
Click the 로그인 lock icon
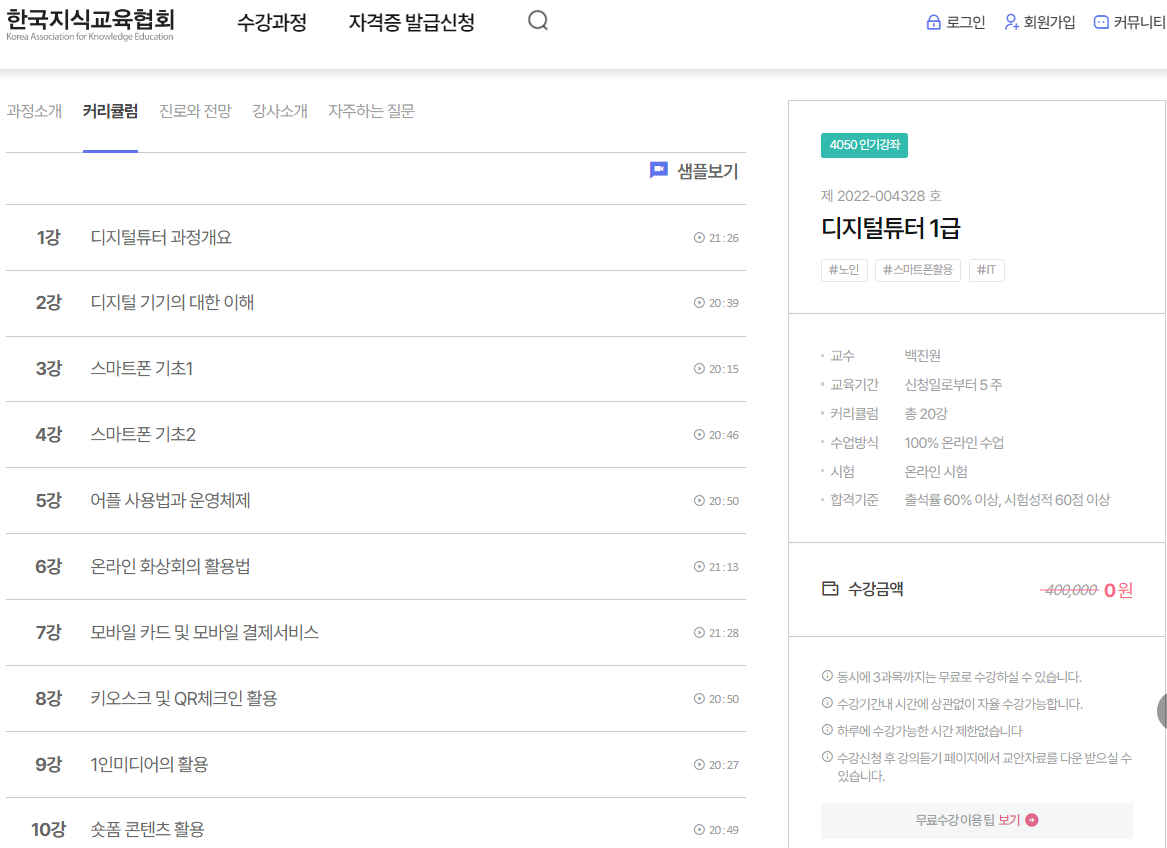[x=932, y=21]
